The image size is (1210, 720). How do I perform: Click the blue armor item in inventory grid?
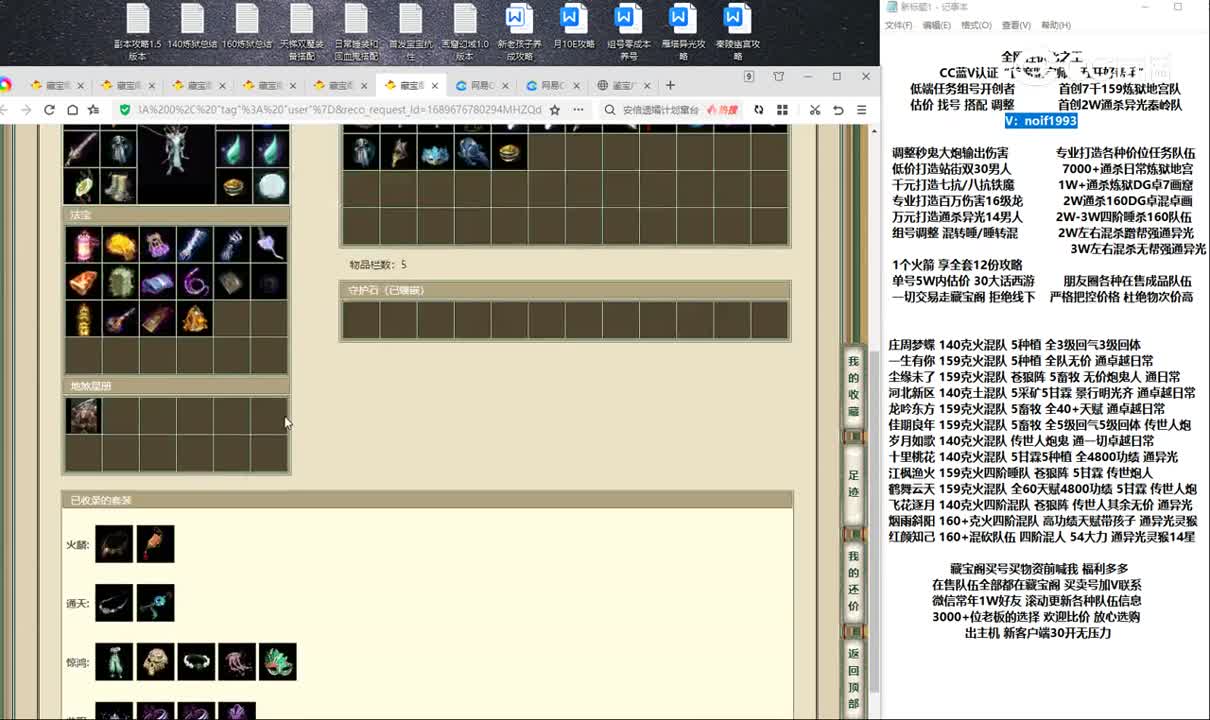(x=472, y=152)
